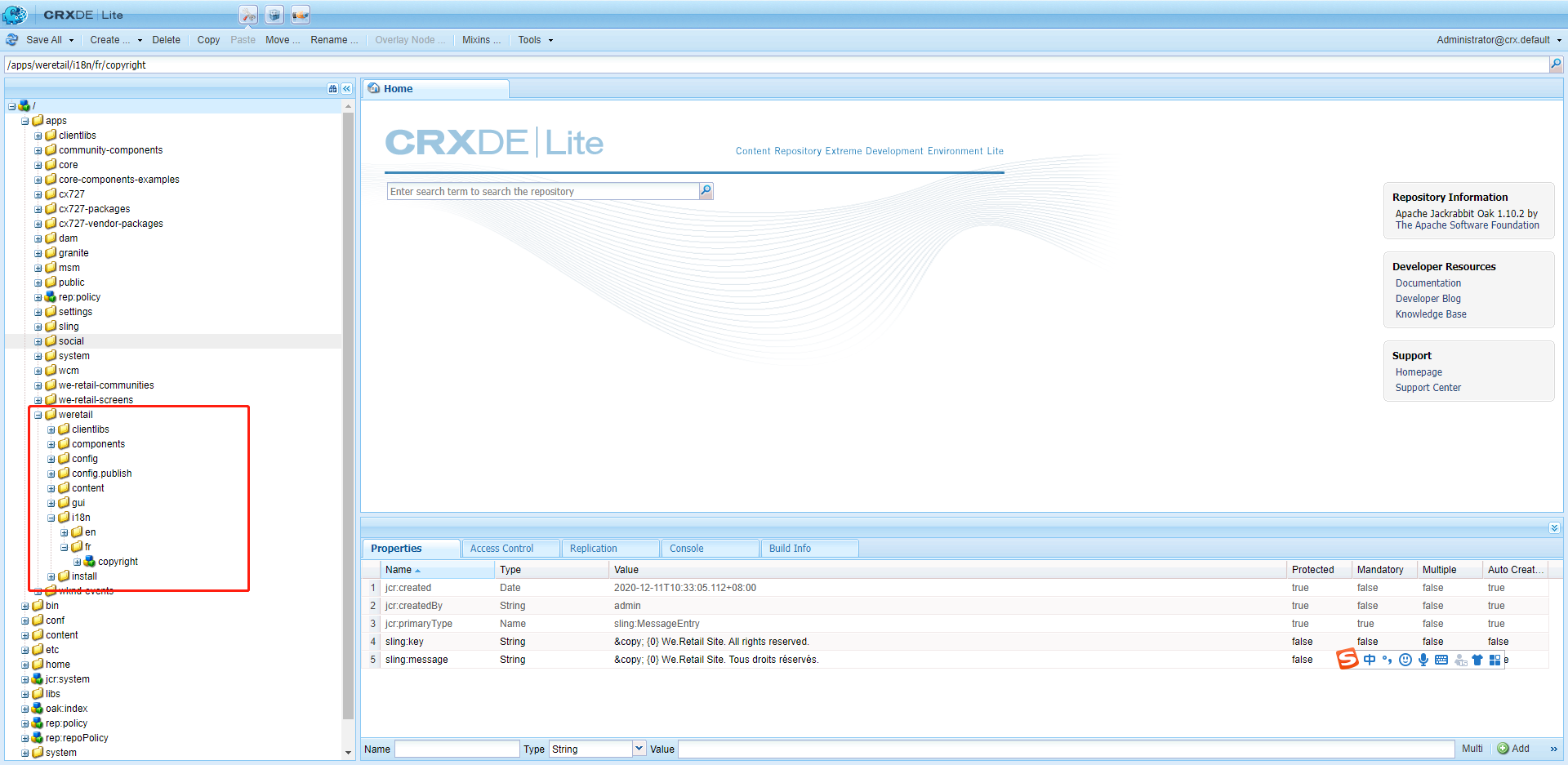Open the Package Share icon in the header
The image size is (1568, 765).
pyautogui.click(x=301, y=15)
